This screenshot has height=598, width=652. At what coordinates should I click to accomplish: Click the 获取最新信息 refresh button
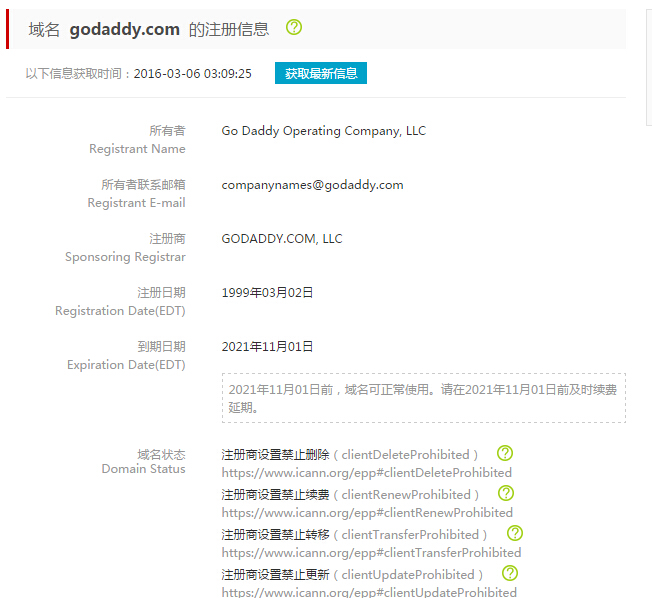point(321,73)
